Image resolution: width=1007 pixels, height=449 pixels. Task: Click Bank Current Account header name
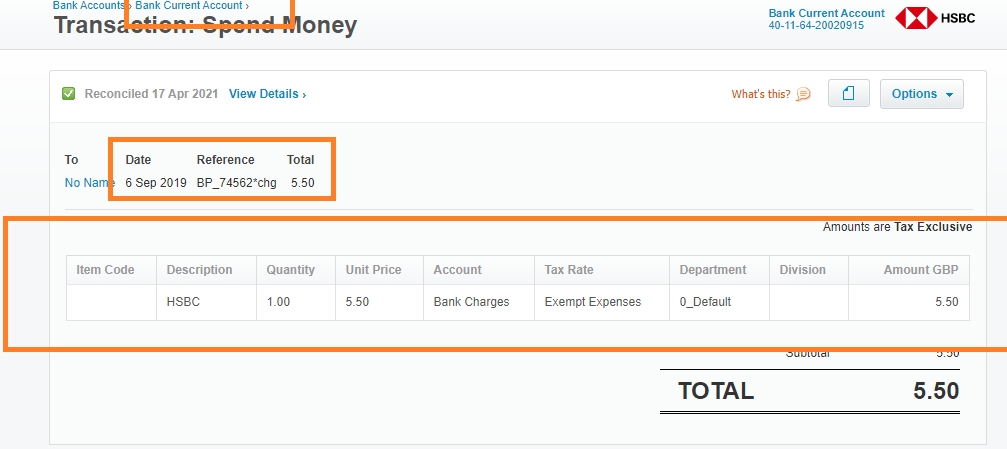(x=827, y=13)
